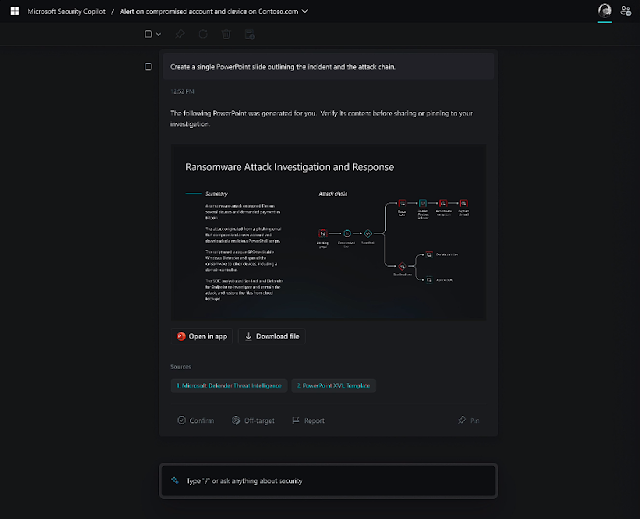The image size is (640, 519).
Task: Click the security prompt input field
Action: tap(328, 481)
